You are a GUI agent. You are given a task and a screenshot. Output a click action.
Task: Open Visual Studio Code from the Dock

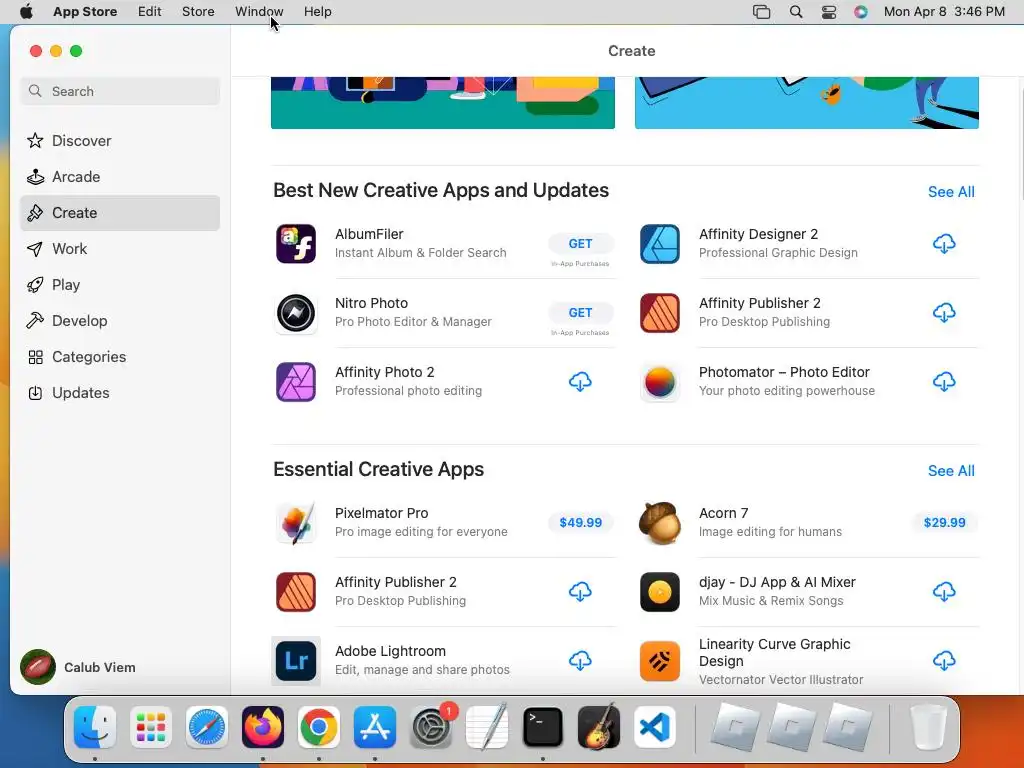tap(654, 727)
